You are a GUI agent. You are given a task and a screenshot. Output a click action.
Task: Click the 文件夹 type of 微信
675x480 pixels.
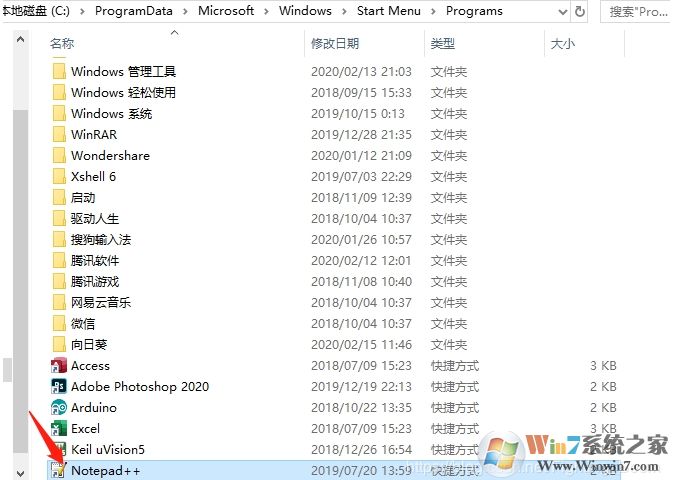[x=449, y=324]
